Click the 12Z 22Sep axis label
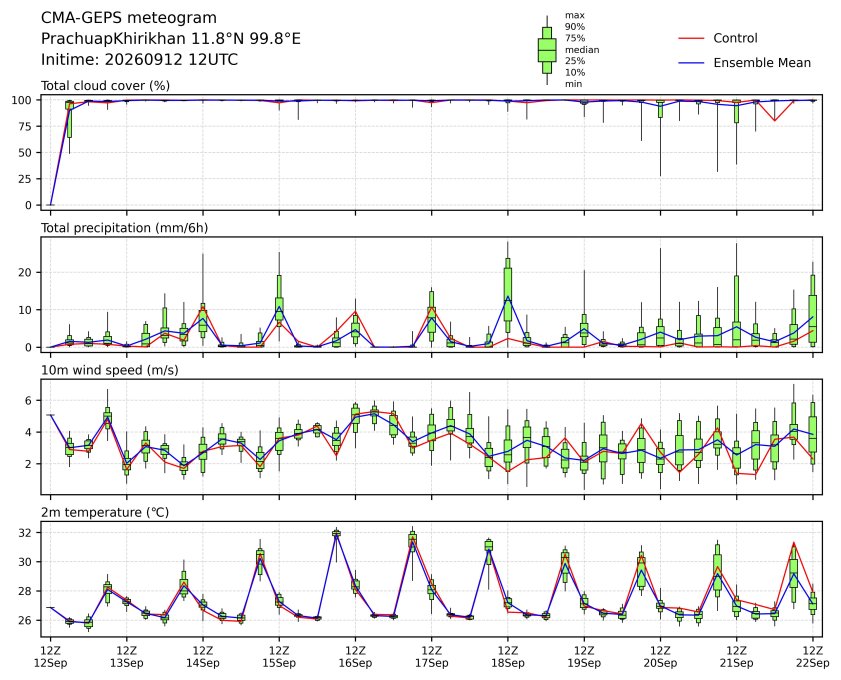Viewport: 841px width, 680px height. point(813,657)
